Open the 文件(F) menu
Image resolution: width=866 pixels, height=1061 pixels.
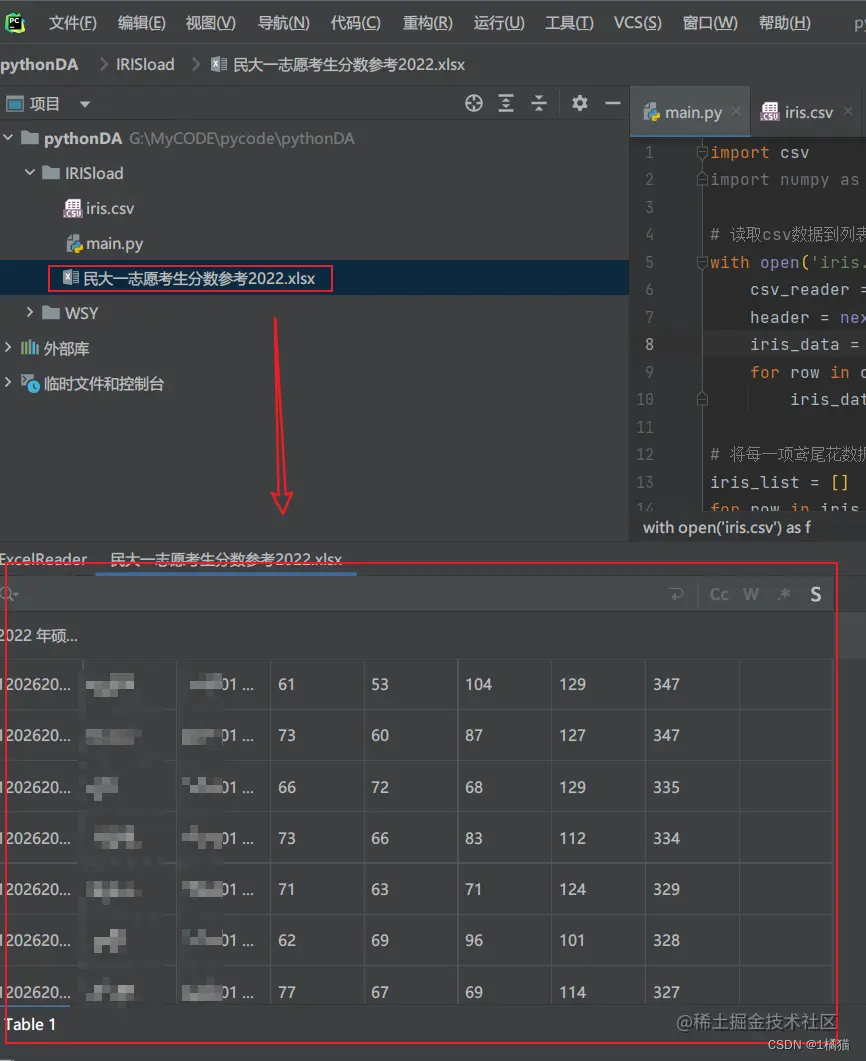coord(73,24)
